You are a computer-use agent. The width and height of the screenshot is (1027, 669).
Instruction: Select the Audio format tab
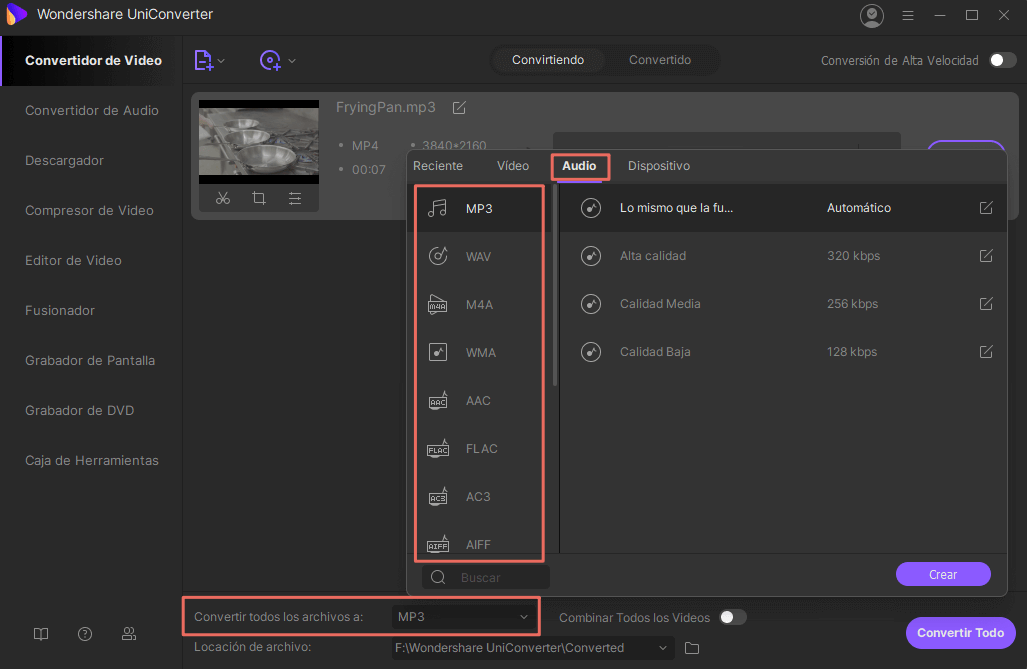580,166
